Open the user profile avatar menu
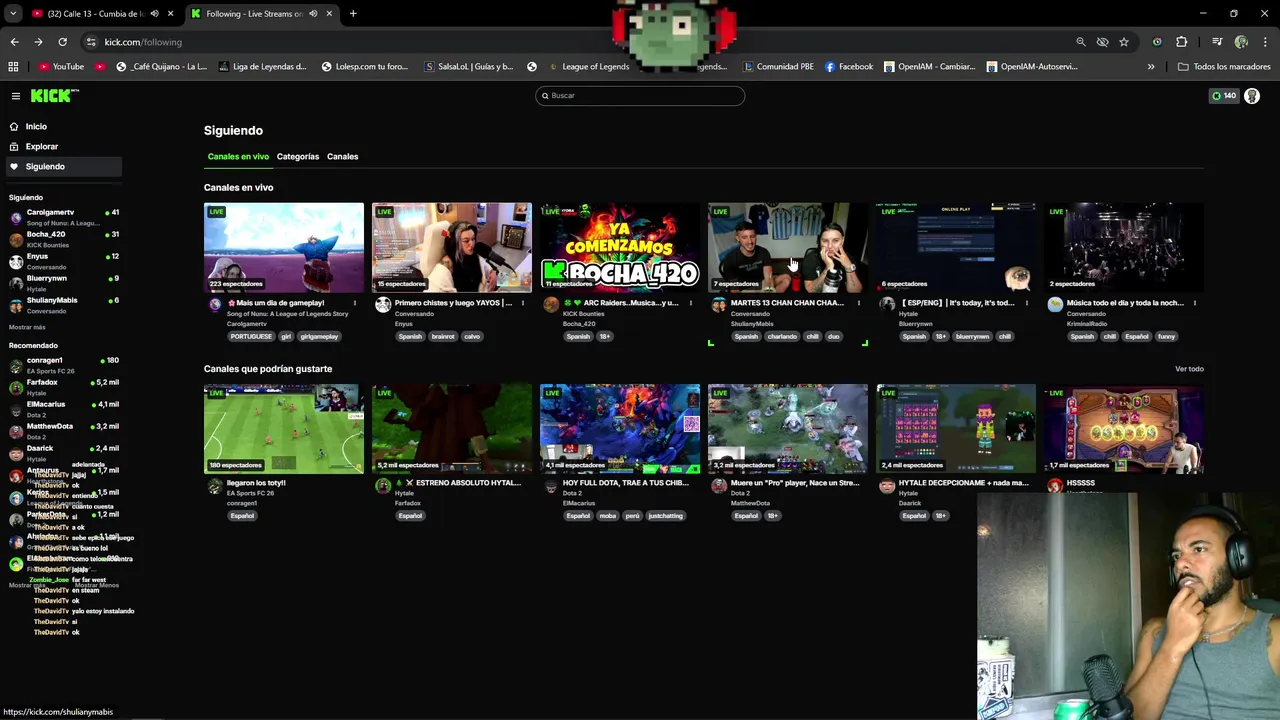 pos(1252,96)
